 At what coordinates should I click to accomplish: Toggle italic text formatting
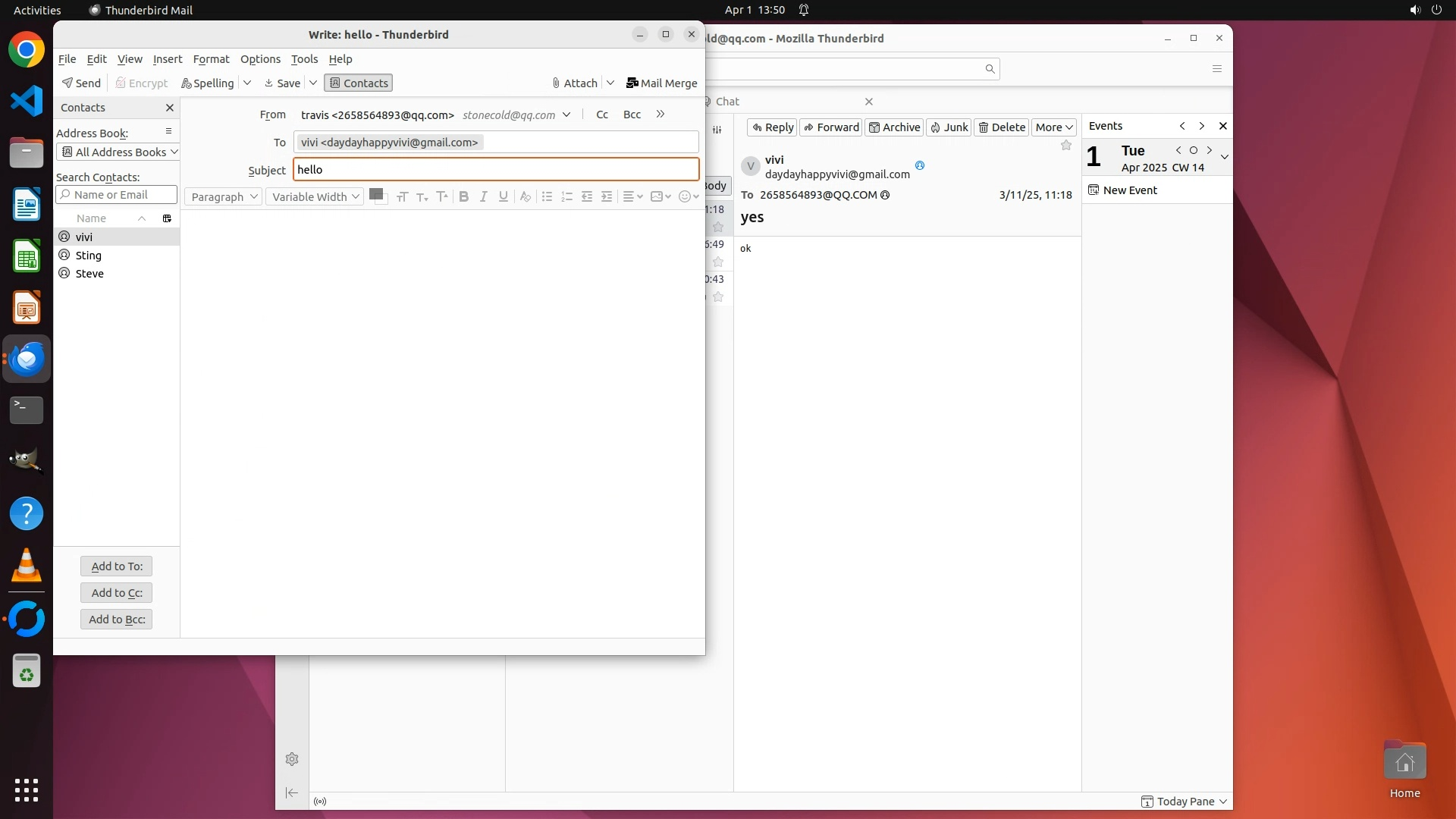coord(483,196)
